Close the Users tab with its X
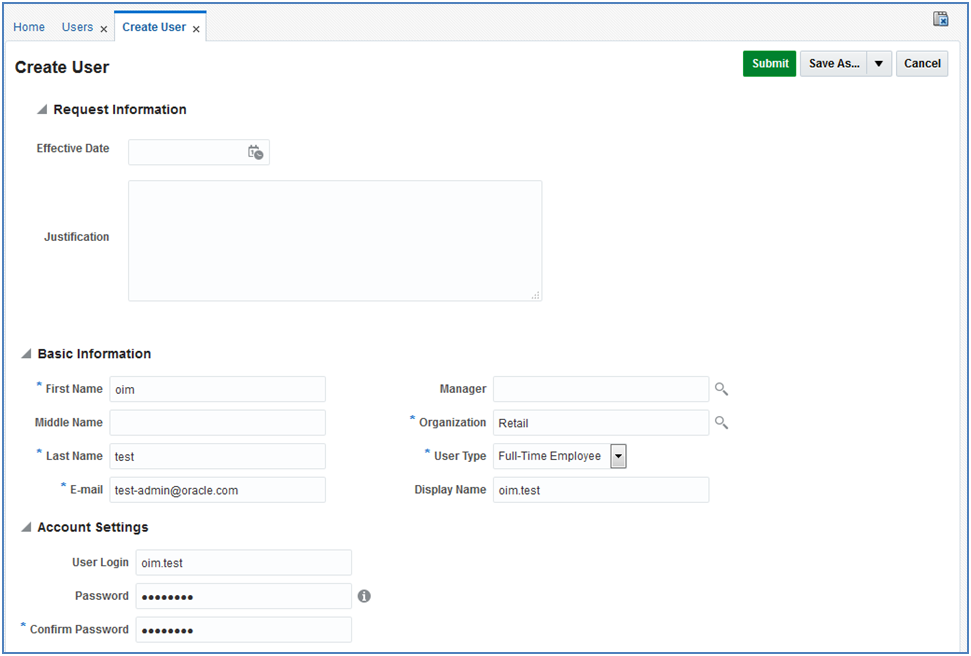Image resolution: width=971 pixels, height=656 pixels. coord(103,29)
